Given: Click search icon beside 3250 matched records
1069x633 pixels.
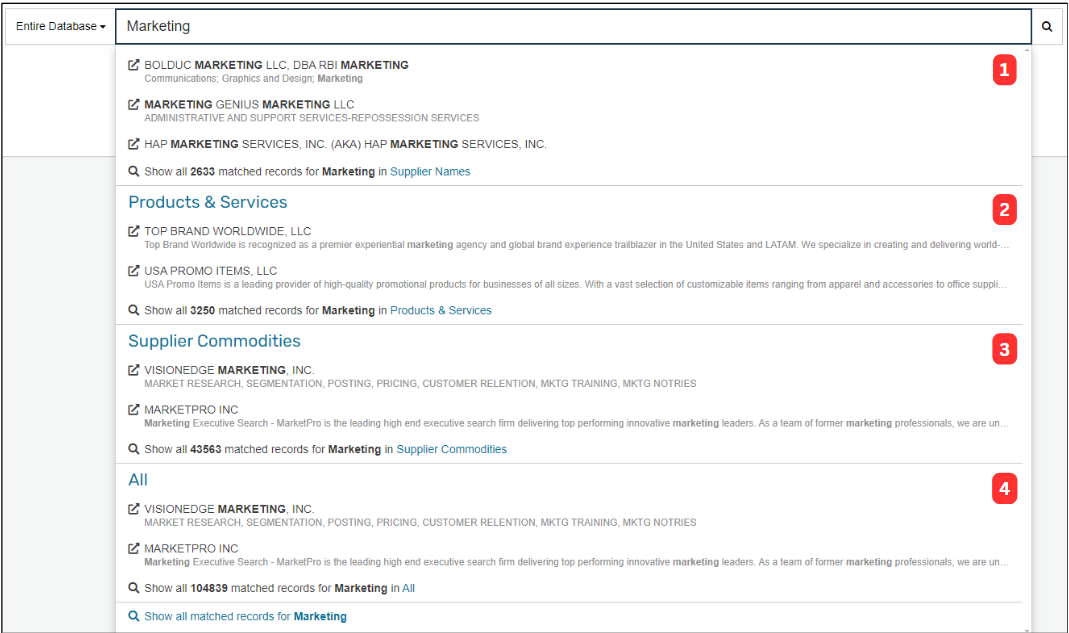Looking at the screenshot, I should 134,310.
